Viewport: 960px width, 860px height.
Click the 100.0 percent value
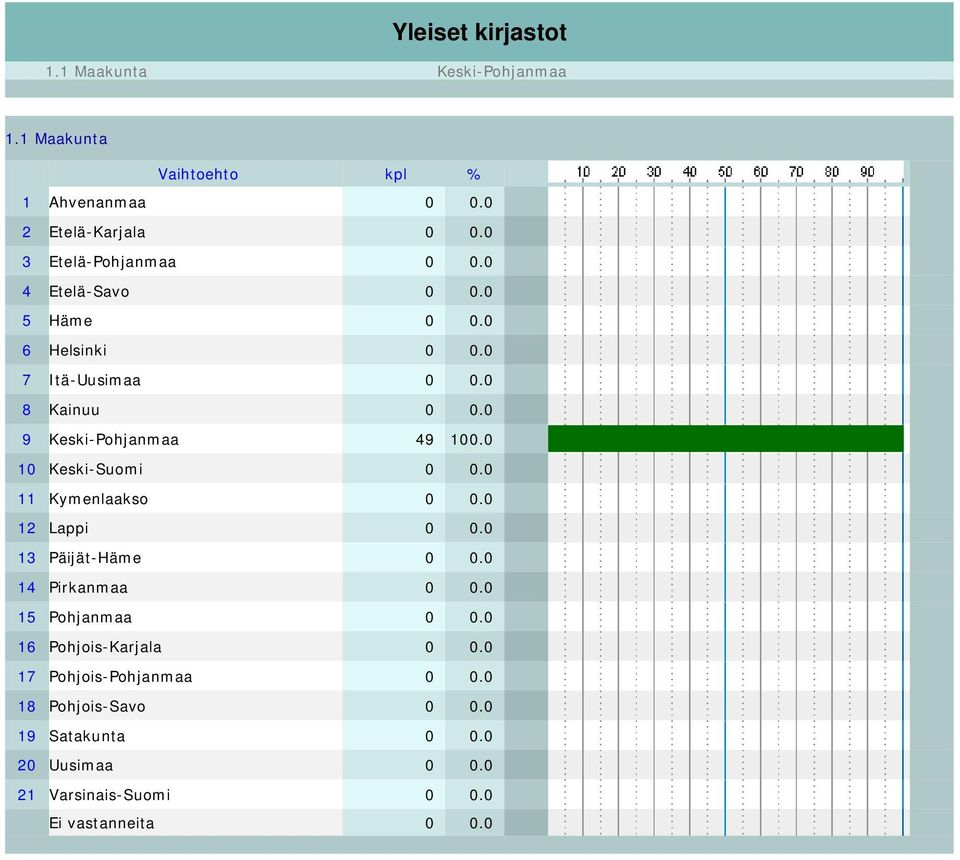point(471,439)
